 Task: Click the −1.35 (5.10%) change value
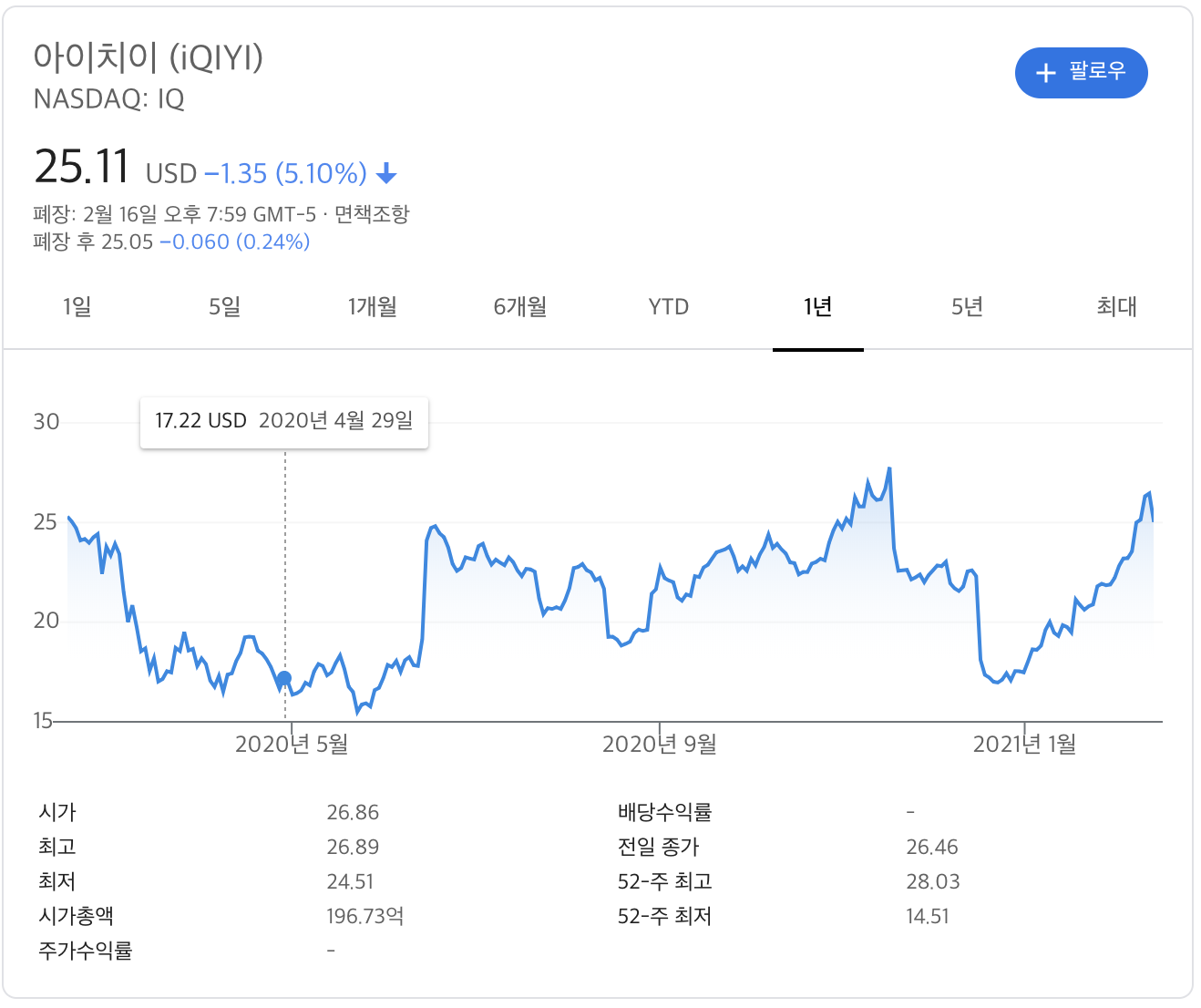pyautogui.click(x=286, y=173)
